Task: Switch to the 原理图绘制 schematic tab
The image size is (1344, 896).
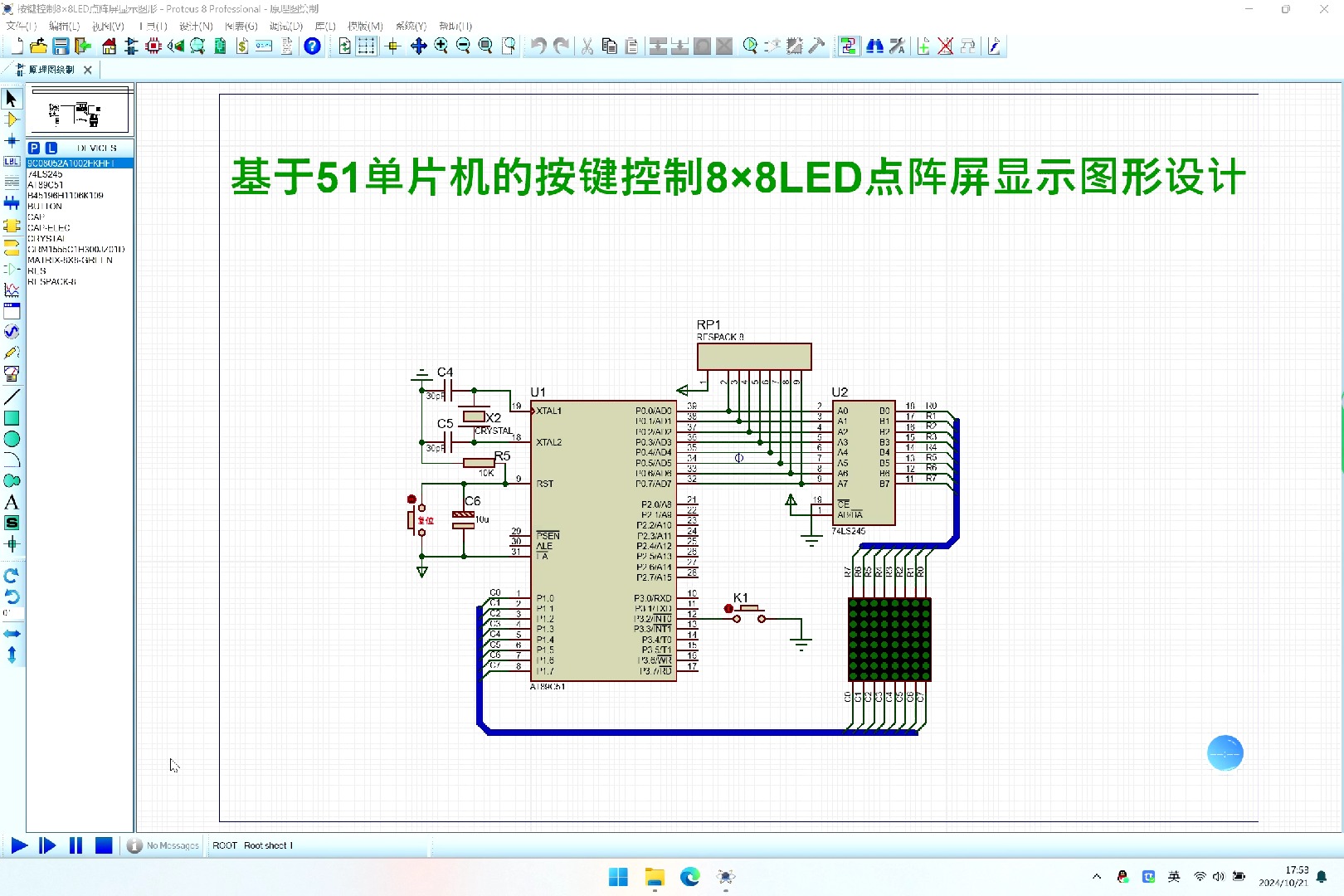Action: click(51, 70)
